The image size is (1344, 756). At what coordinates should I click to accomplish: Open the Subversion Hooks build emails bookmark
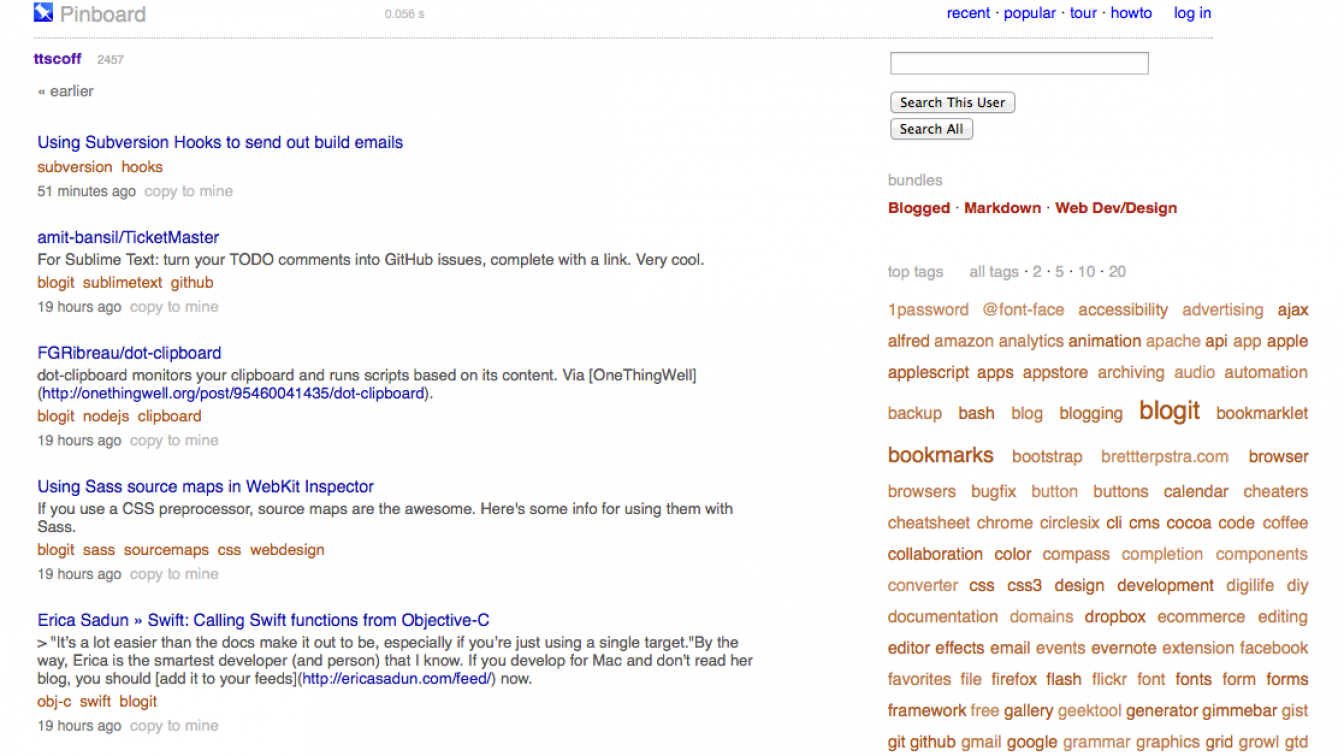tap(220, 142)
